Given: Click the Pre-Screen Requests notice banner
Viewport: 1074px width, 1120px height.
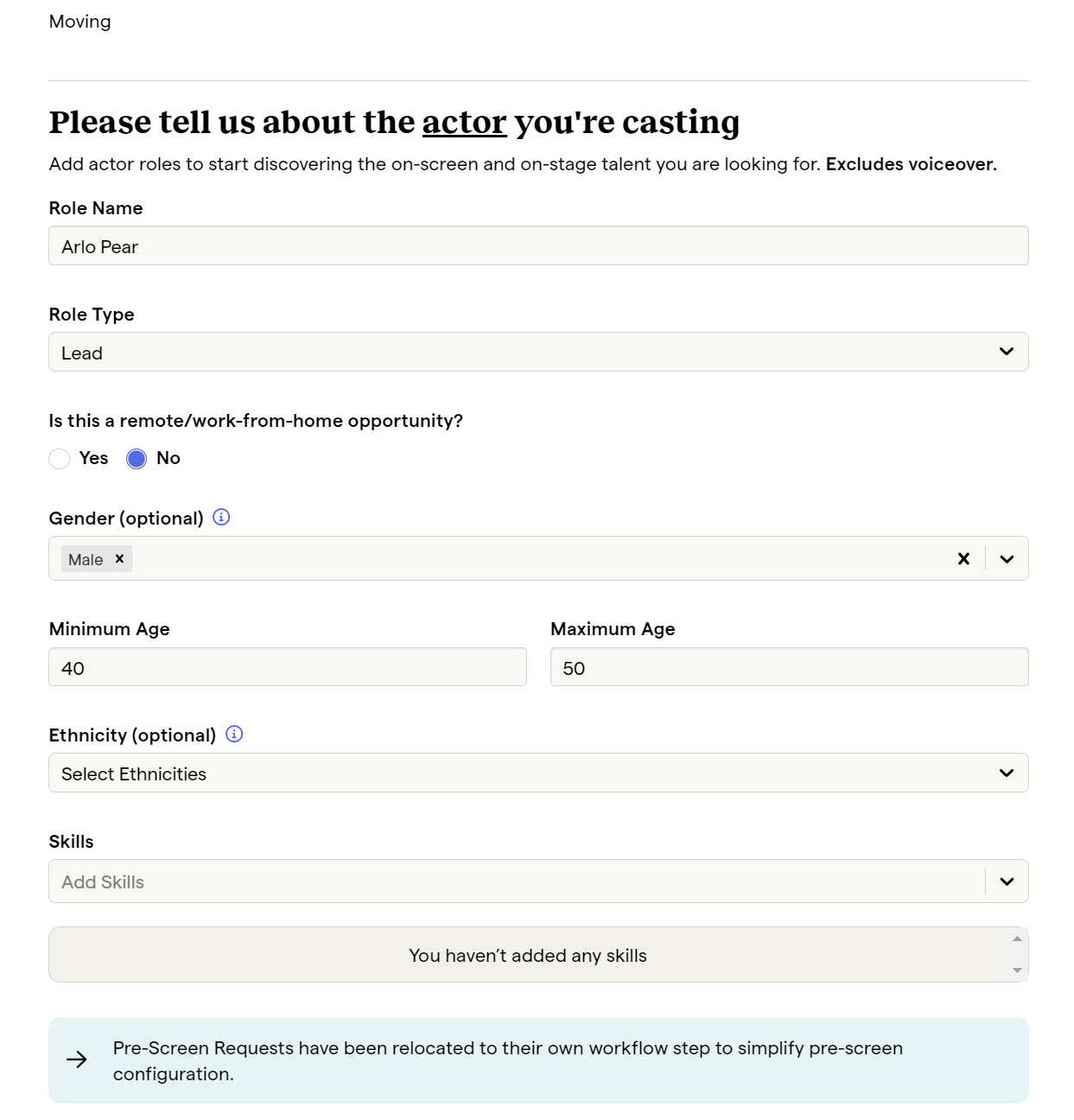Looking at the screenshot, I should (538, 1060).
